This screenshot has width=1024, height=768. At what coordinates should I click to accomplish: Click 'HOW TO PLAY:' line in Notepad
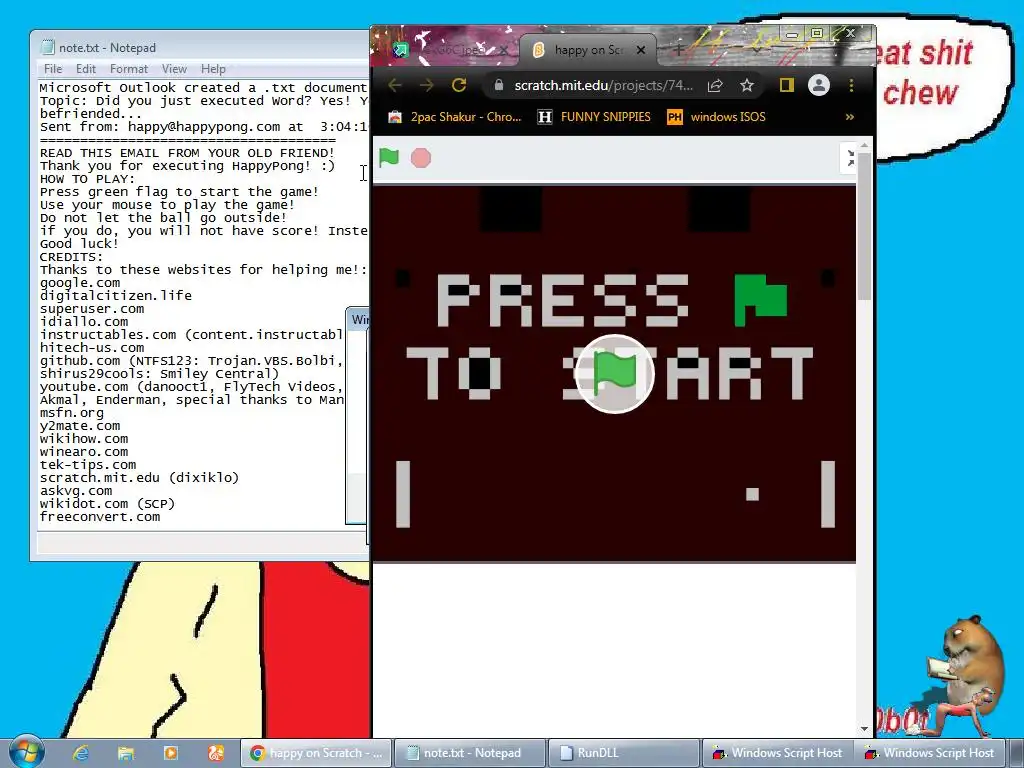88,179
